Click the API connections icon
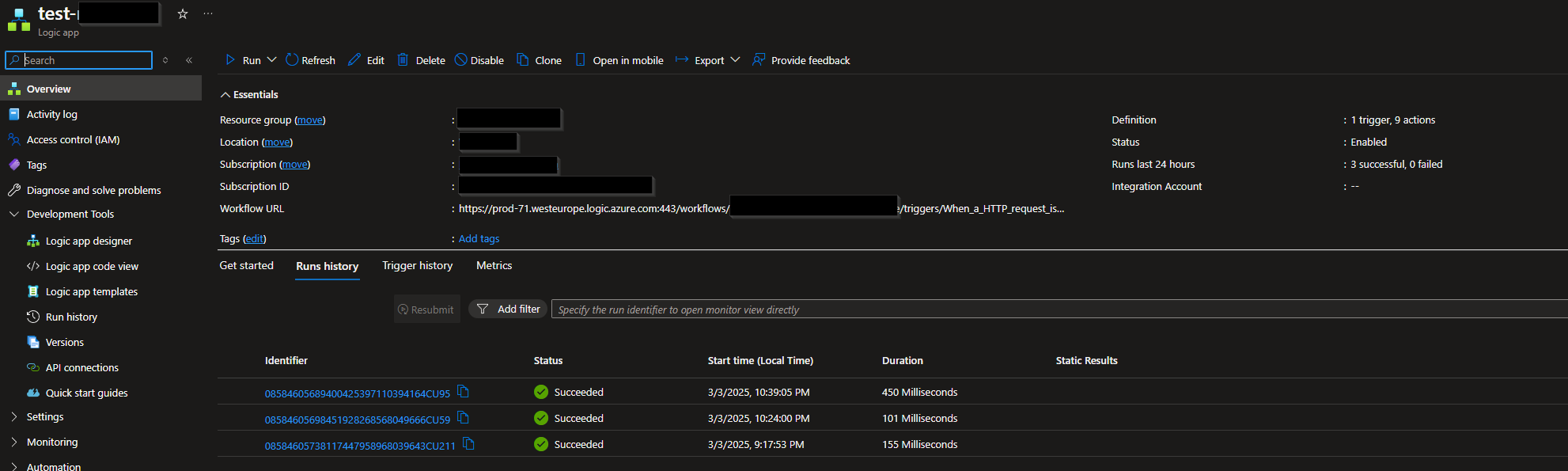1568x471 pixels. tap(33, 367)
